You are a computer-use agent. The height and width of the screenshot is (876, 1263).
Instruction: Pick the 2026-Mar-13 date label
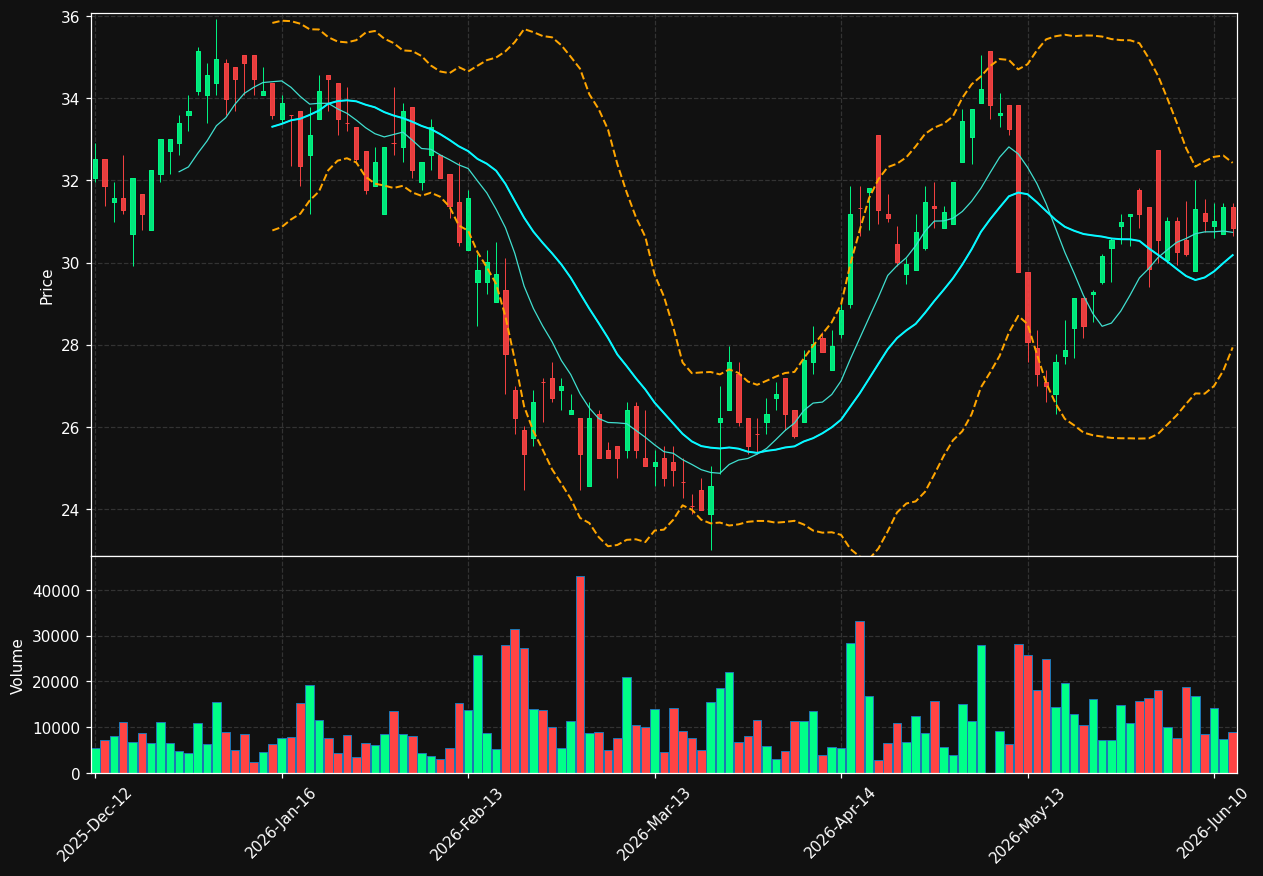point(654,823)
